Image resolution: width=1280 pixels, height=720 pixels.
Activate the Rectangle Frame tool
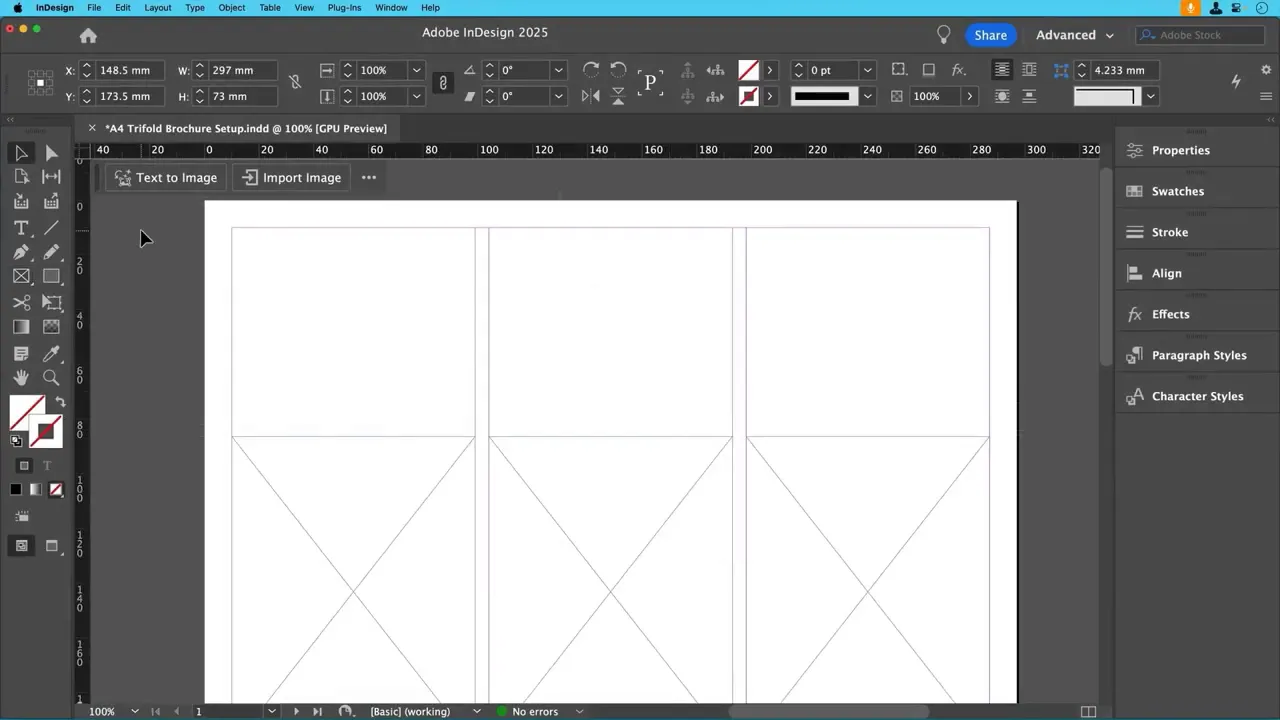21,277
